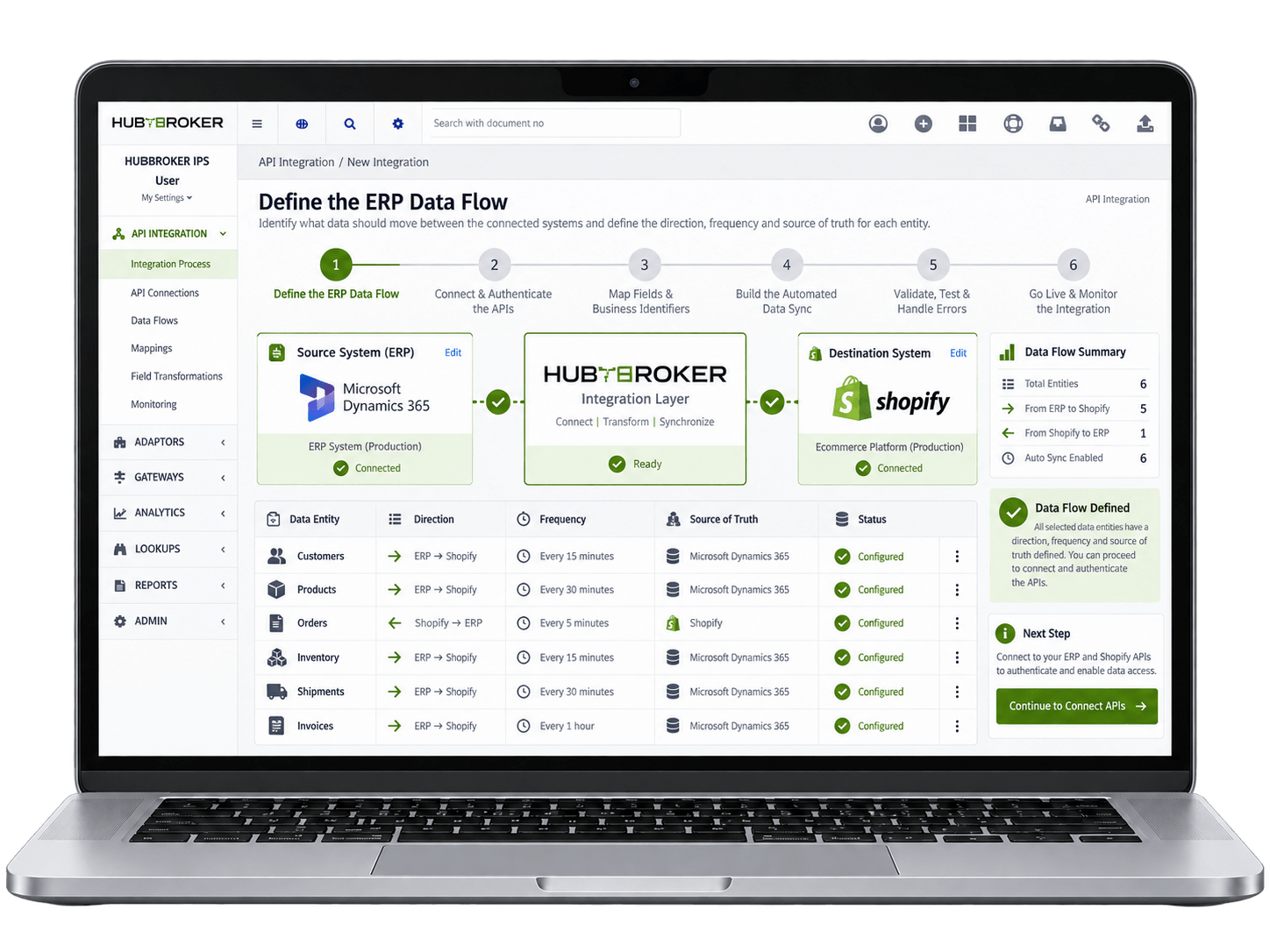Go to step 4 Build Automated Data Sync
The height and width of the screenshot is (952, 1270).
tap(787, 265)
